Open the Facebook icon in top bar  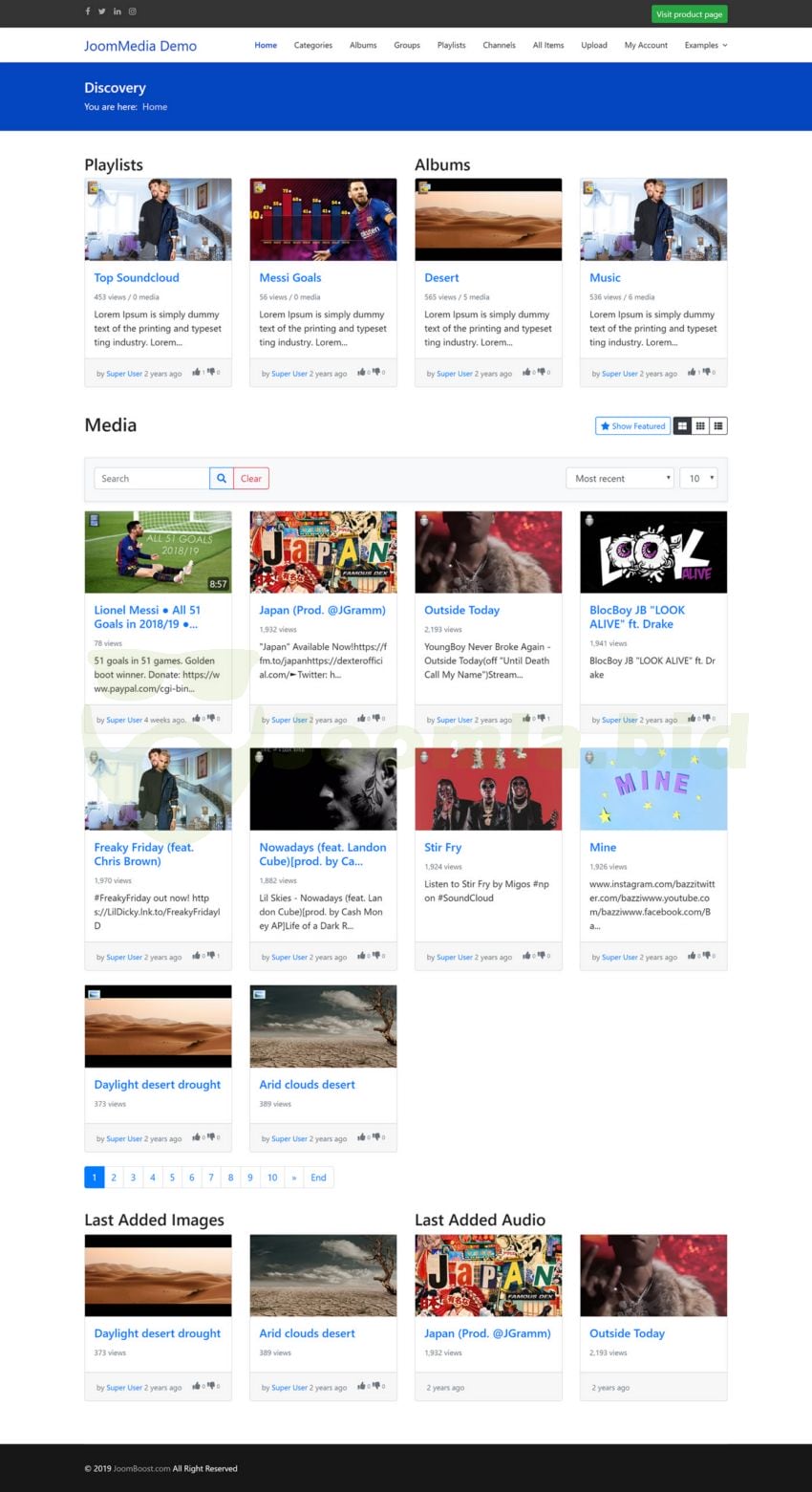(88, 11)
